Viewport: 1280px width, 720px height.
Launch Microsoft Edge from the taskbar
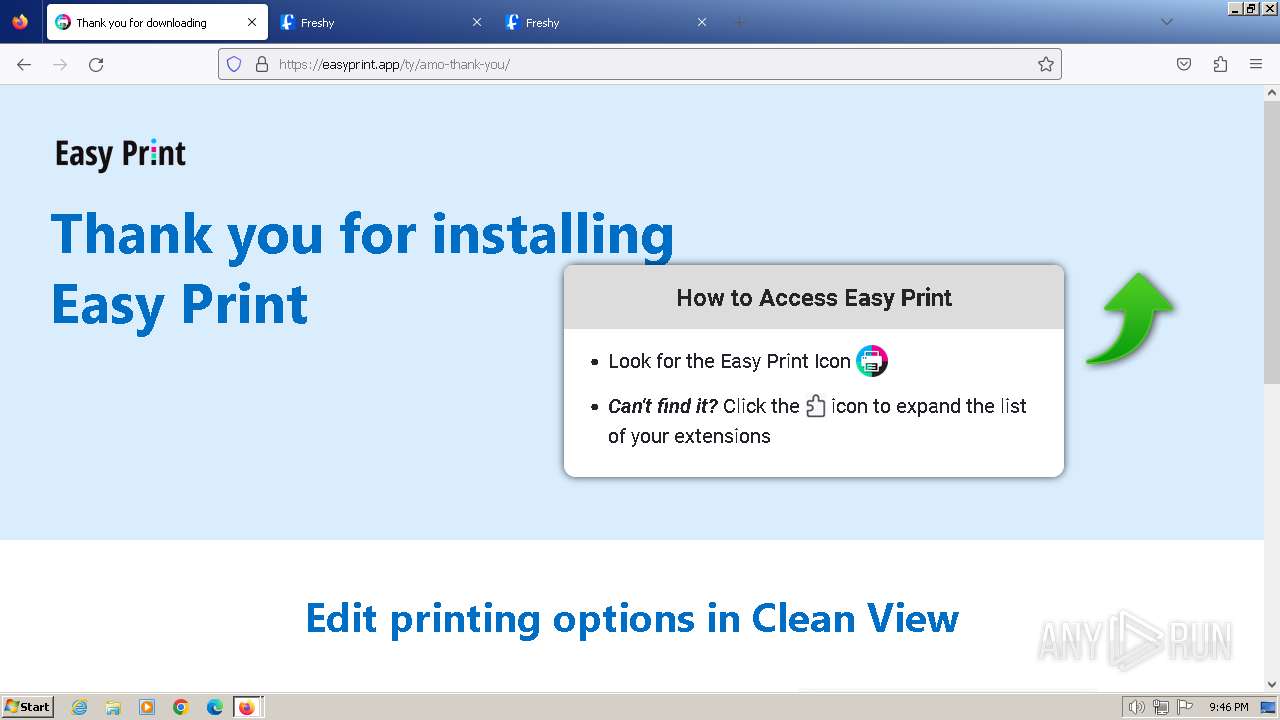215,707
